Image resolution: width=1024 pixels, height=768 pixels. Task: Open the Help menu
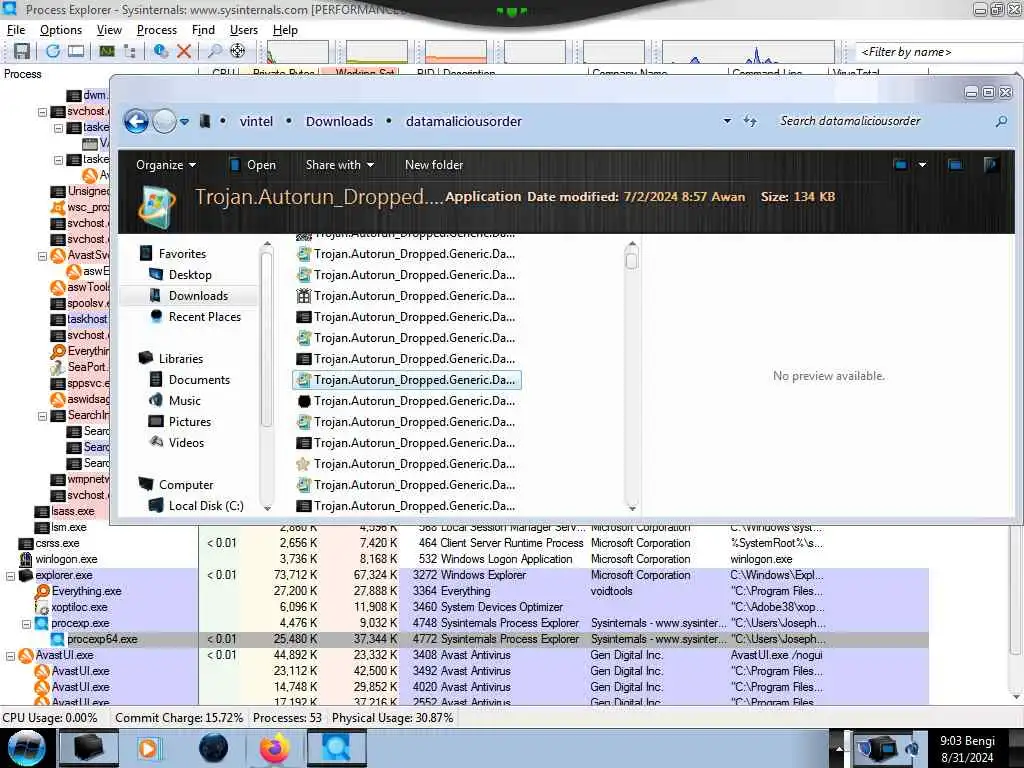[x=285, y=30]
